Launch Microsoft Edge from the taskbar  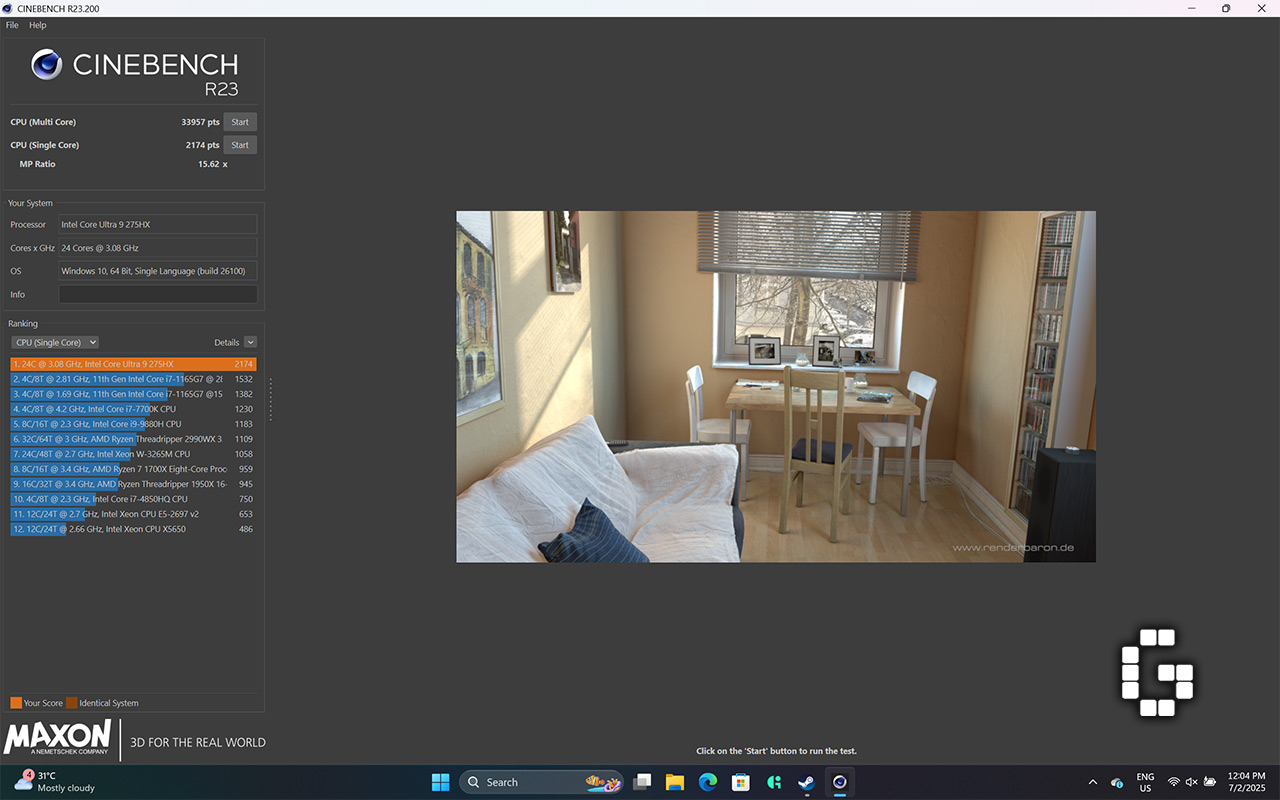[x=708, y=782]
